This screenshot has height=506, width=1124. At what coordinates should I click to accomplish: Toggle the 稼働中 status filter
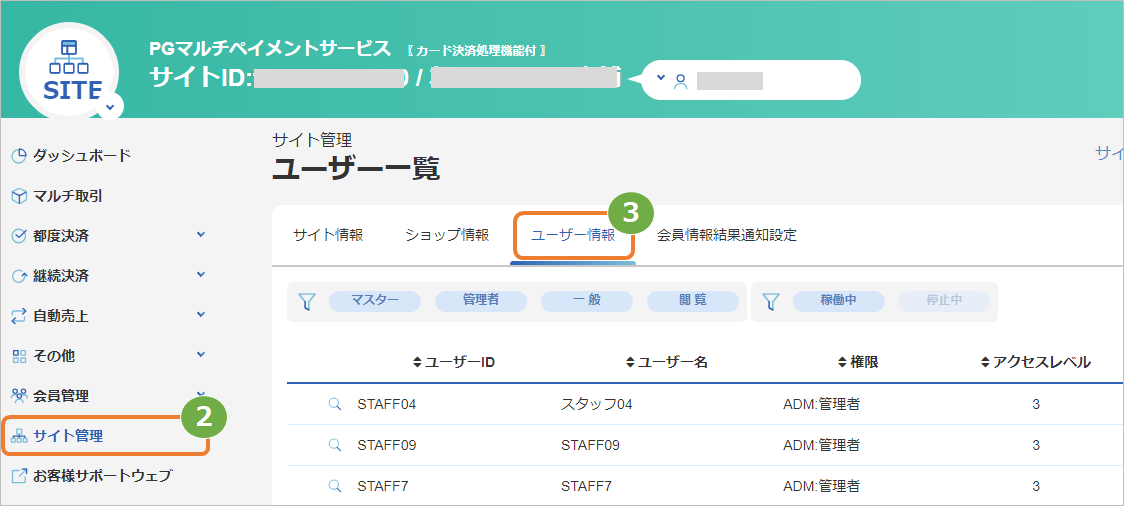click(839, 301)
